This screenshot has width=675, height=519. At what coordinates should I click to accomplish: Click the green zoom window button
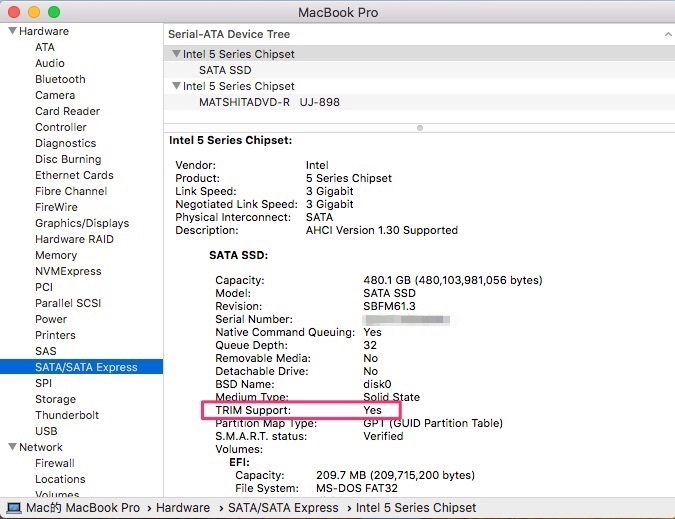coord(54,12)
